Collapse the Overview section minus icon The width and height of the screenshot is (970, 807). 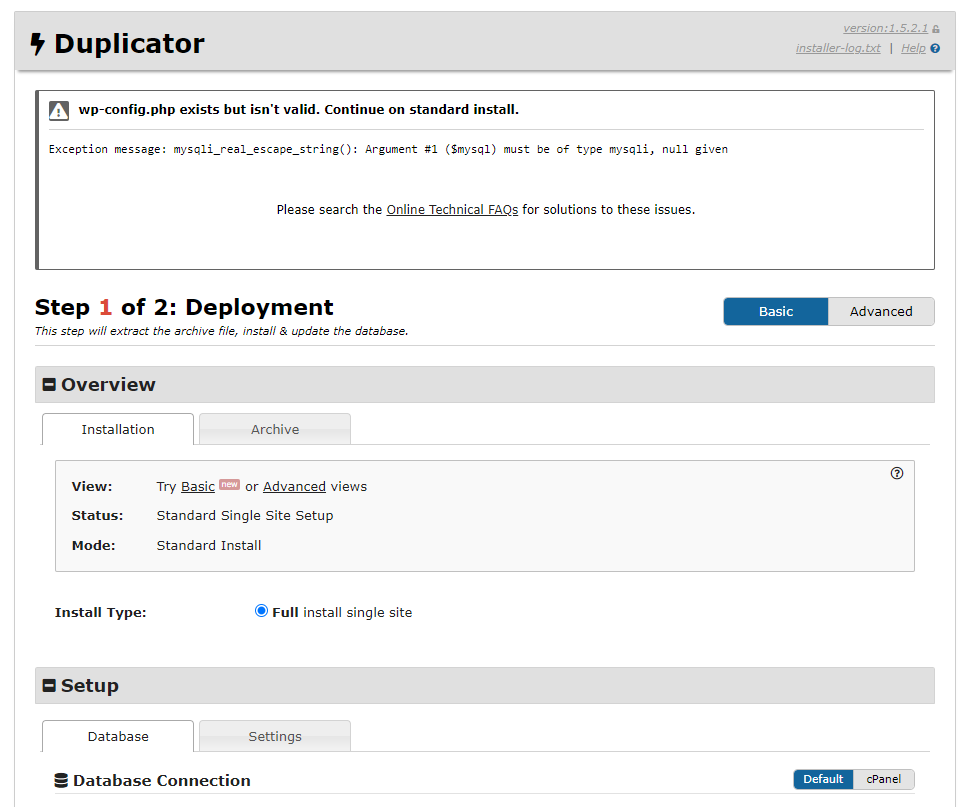(49, 385)
